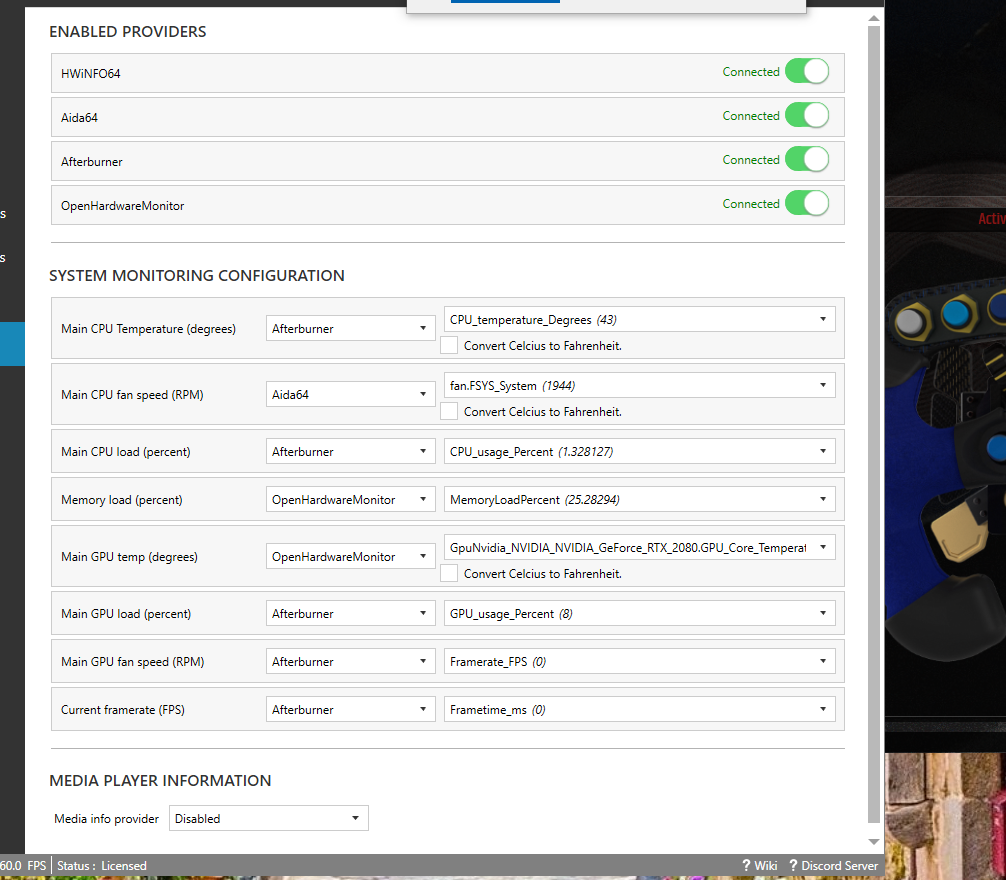Open provider dropdown for Main CPU Temperature

pos(350,328)
